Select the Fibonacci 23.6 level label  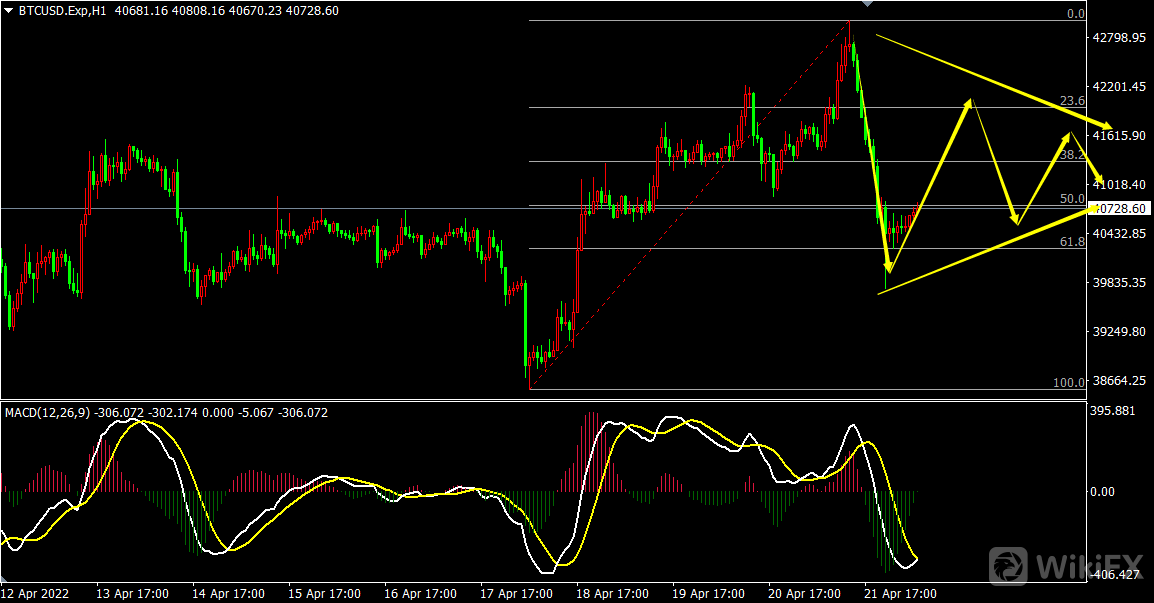tap(1072, 101)
